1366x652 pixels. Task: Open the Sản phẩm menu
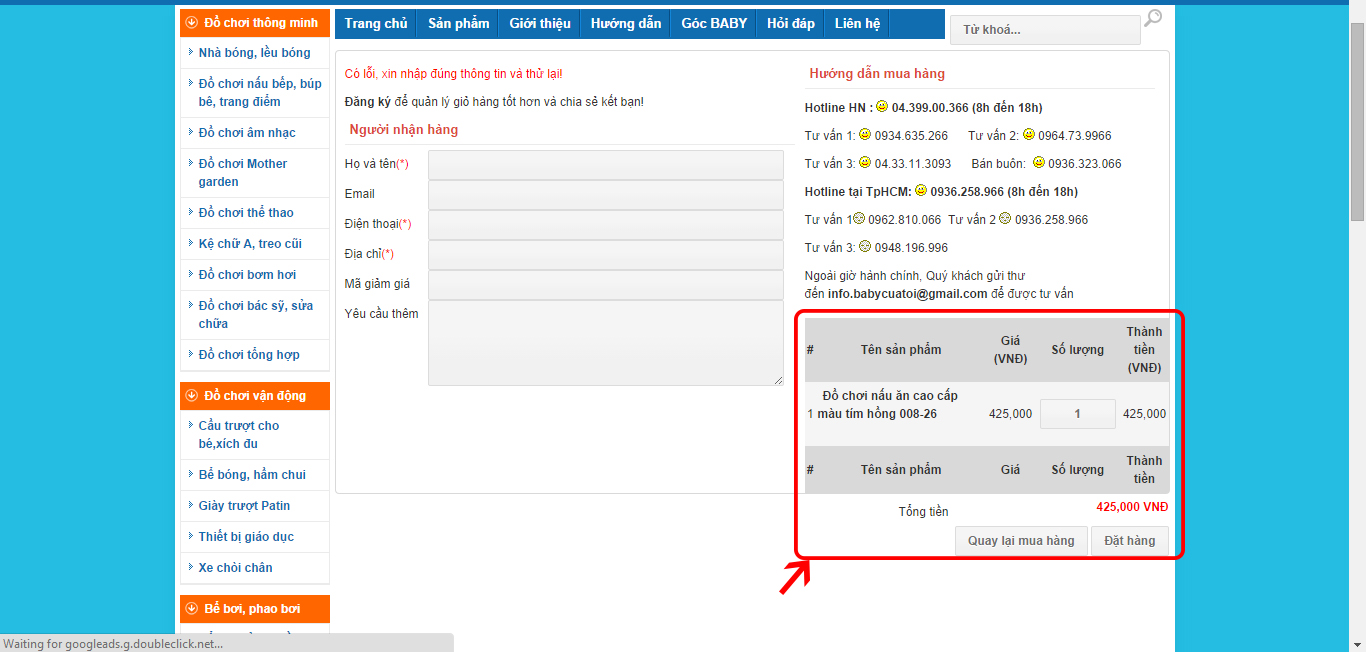coord(459,24)
